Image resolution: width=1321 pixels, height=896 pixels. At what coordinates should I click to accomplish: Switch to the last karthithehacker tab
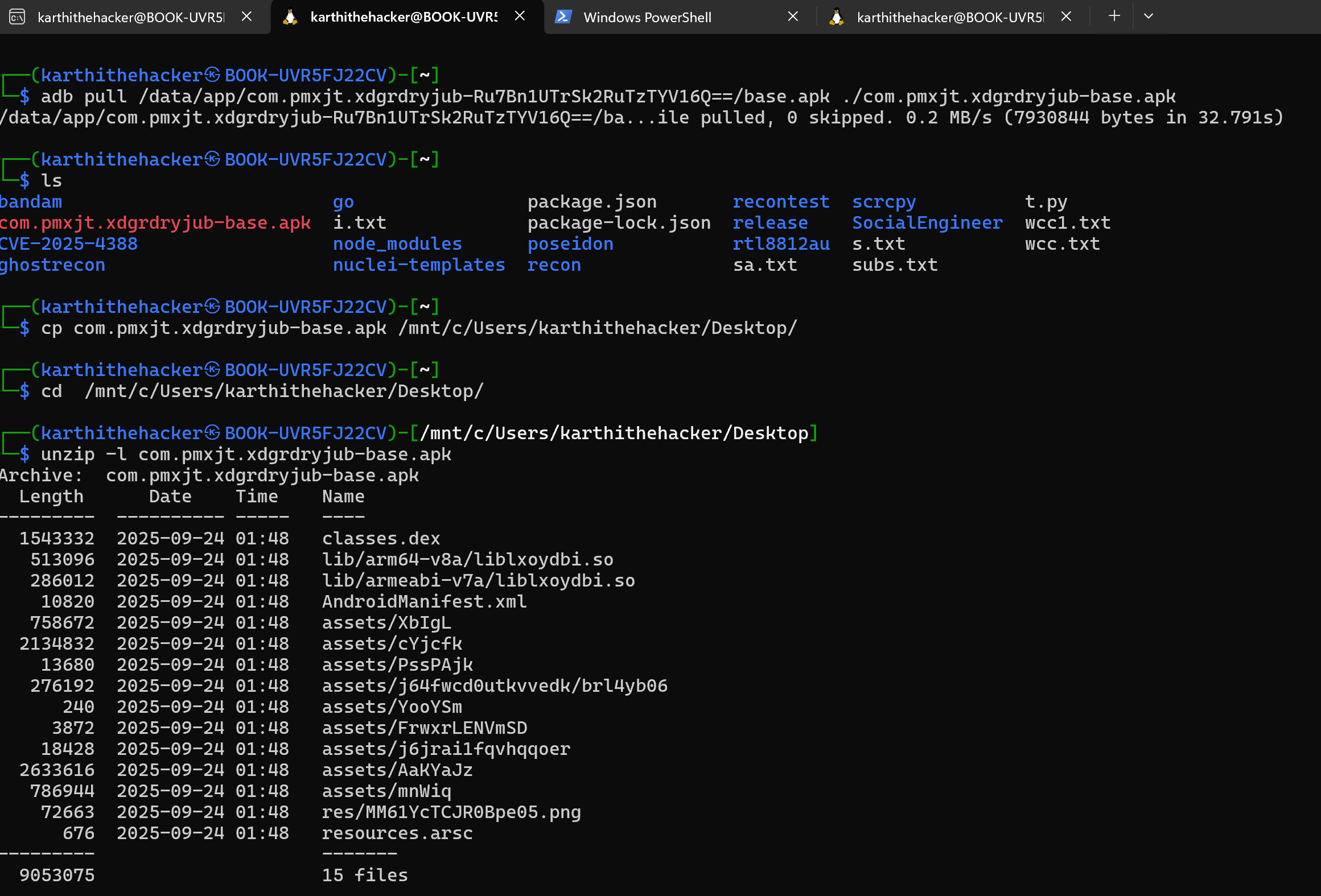click(949, 18)
